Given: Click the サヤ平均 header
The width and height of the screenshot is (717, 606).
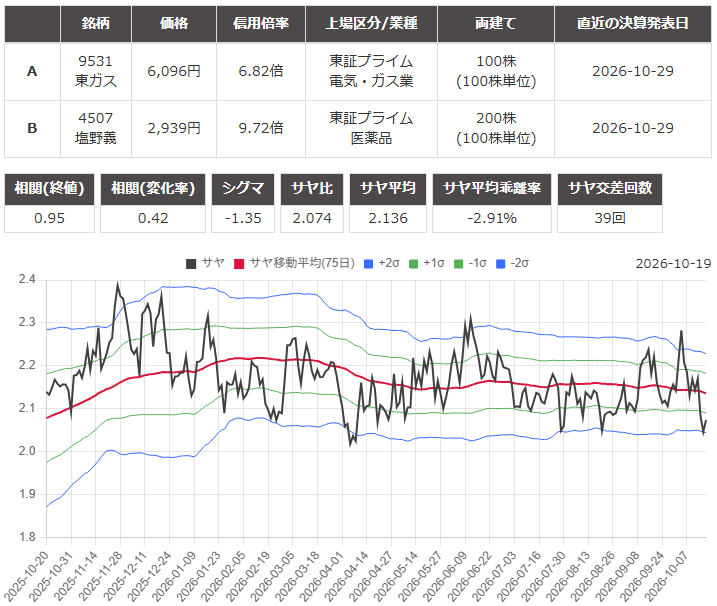Looking at the screenshot, I should [x=388, y=189].
